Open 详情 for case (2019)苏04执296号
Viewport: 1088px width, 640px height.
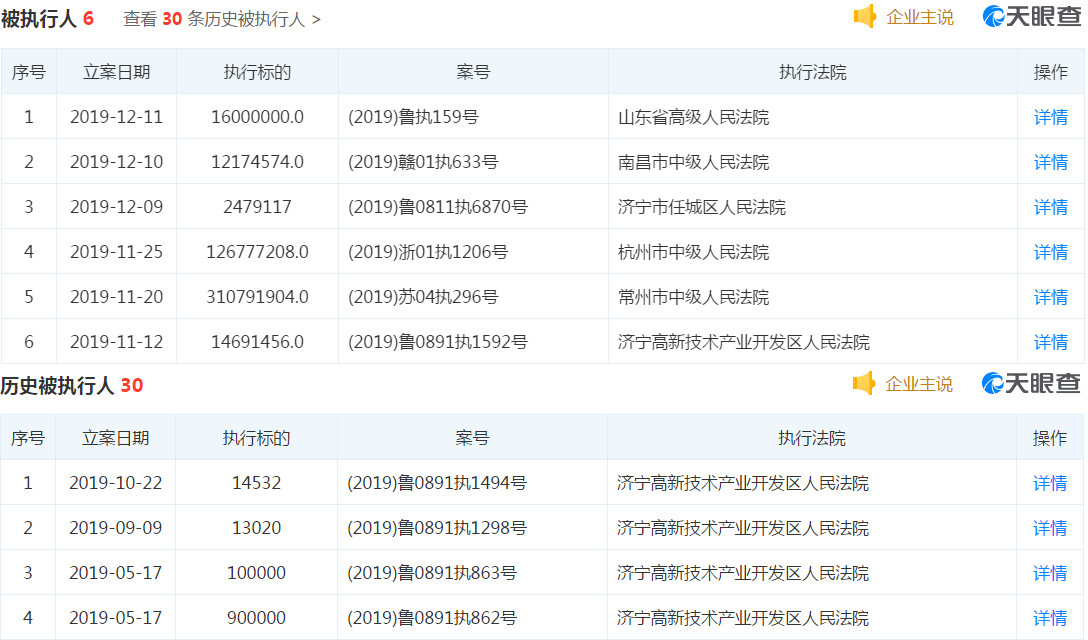point(1051,297)
